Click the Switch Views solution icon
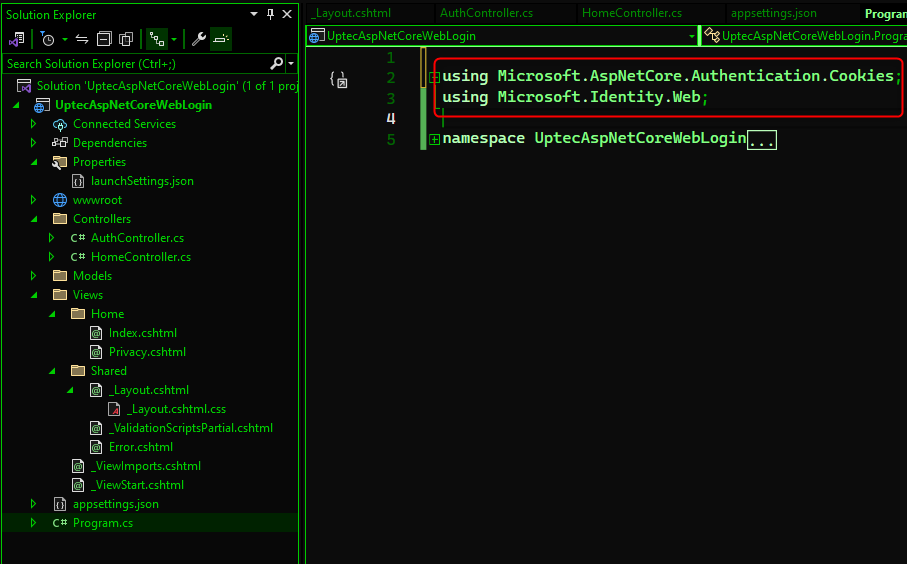907x564 pixels. pos(17,39)
